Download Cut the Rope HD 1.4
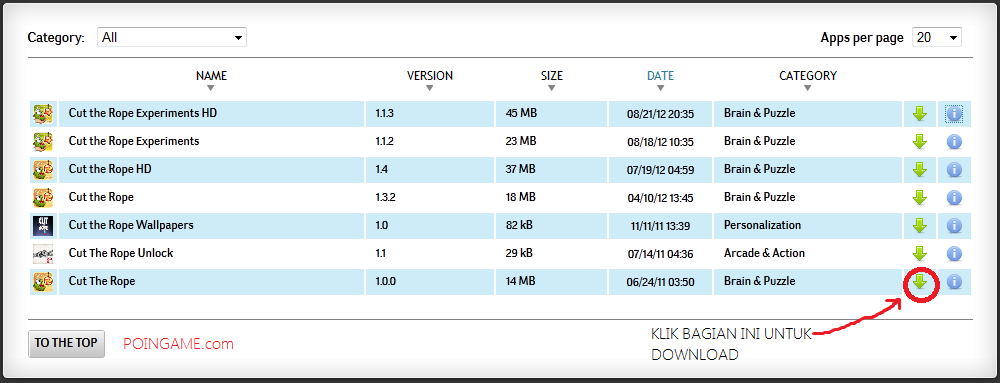This screenshot has width=1000, height=383. (x=919, y=170)
